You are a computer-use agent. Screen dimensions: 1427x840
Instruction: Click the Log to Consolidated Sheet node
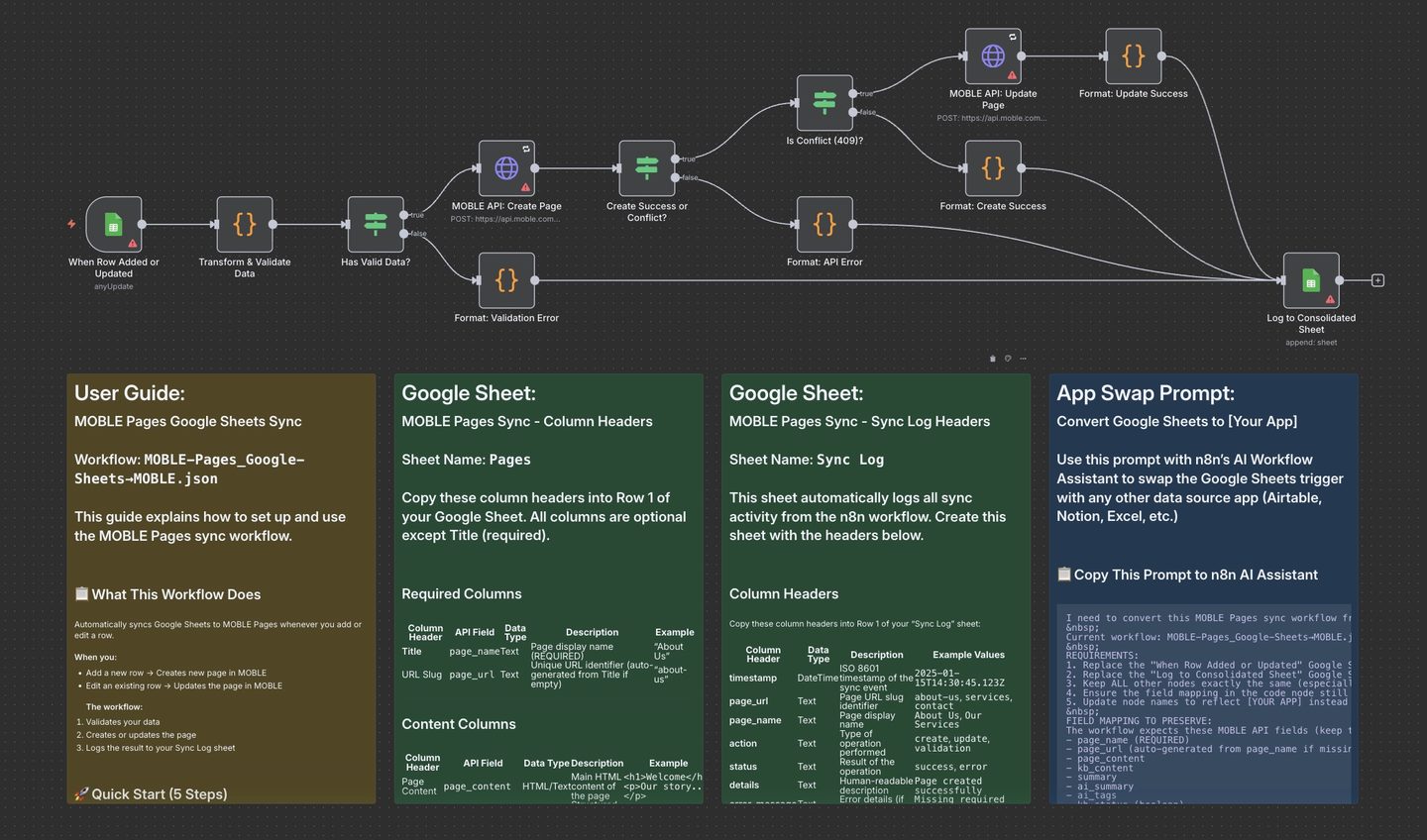(x=1310, y=281)
